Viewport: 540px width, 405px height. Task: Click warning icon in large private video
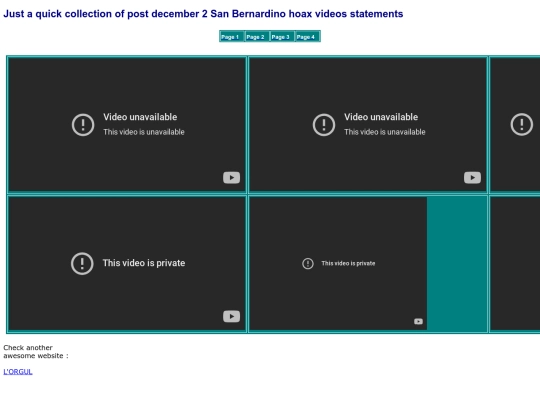click(x=82, y=263)
